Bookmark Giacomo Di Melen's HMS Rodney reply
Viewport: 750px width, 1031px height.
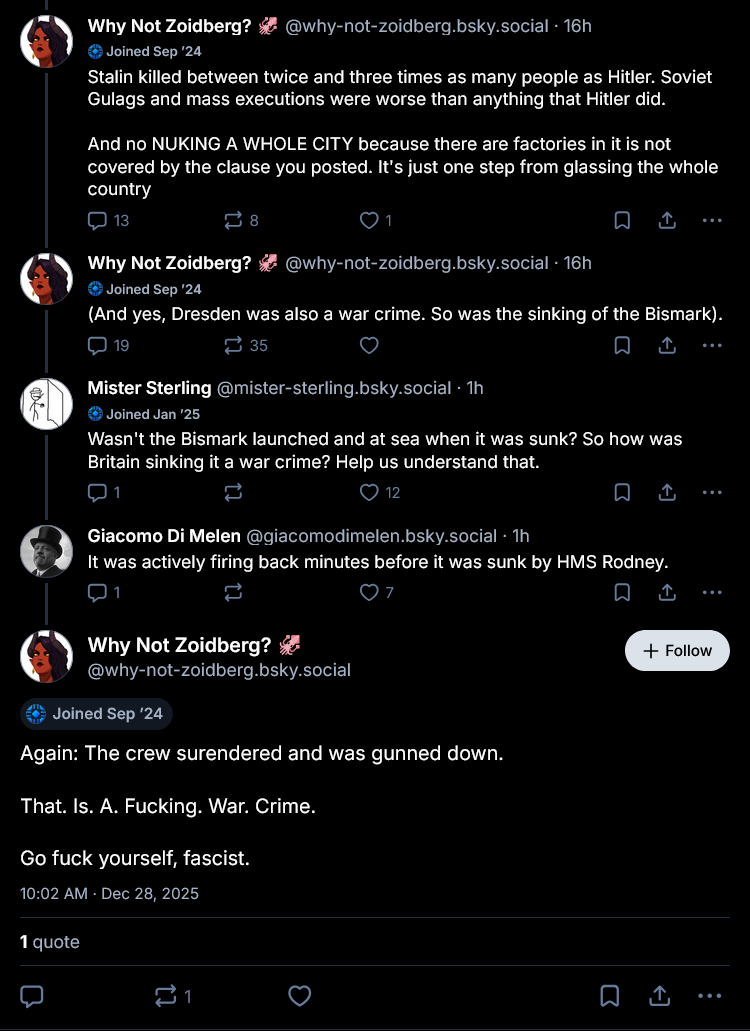(x=621, y=592)
